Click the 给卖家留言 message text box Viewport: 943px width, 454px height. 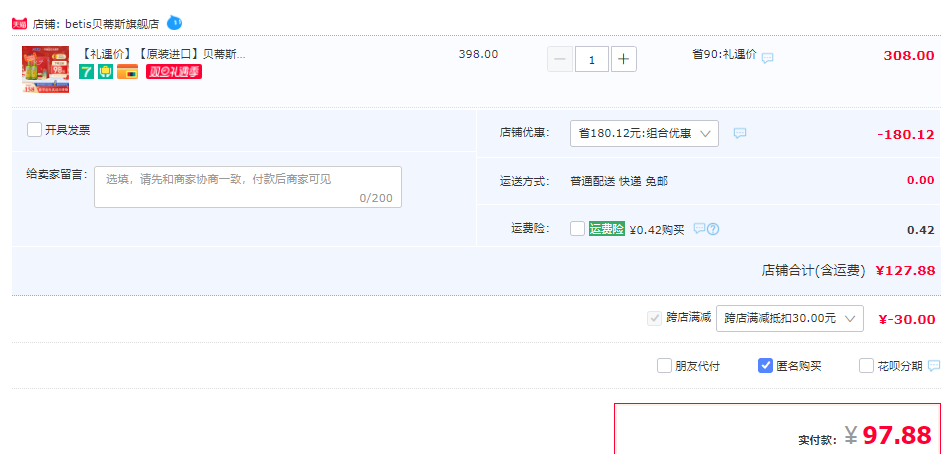tap(248, 187)
